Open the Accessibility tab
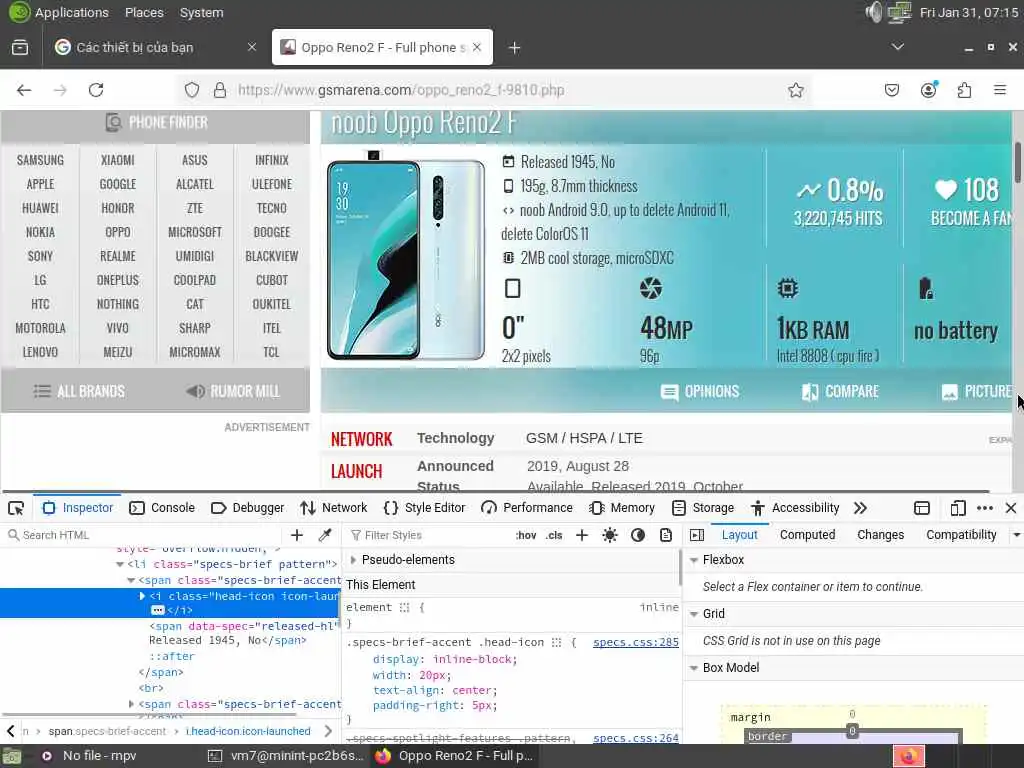The image size is (1024, 768). (x=795, y=508)
